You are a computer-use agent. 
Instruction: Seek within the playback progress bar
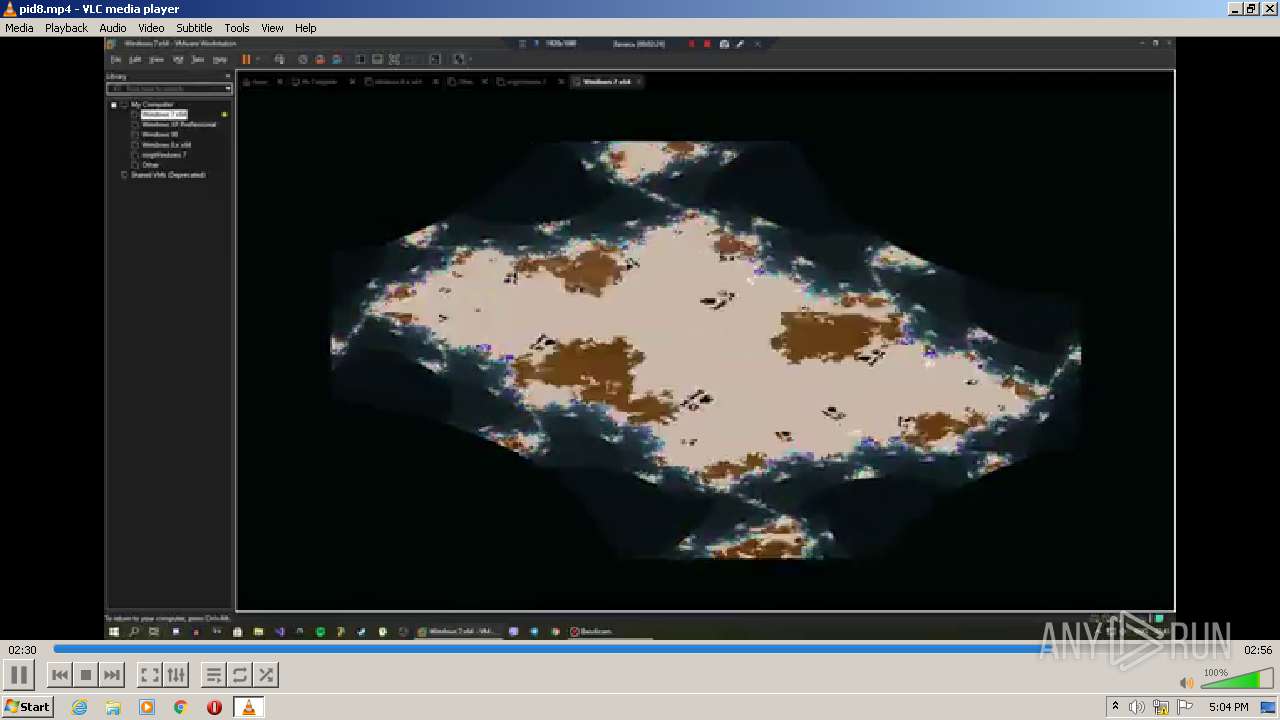pos(640,650)
